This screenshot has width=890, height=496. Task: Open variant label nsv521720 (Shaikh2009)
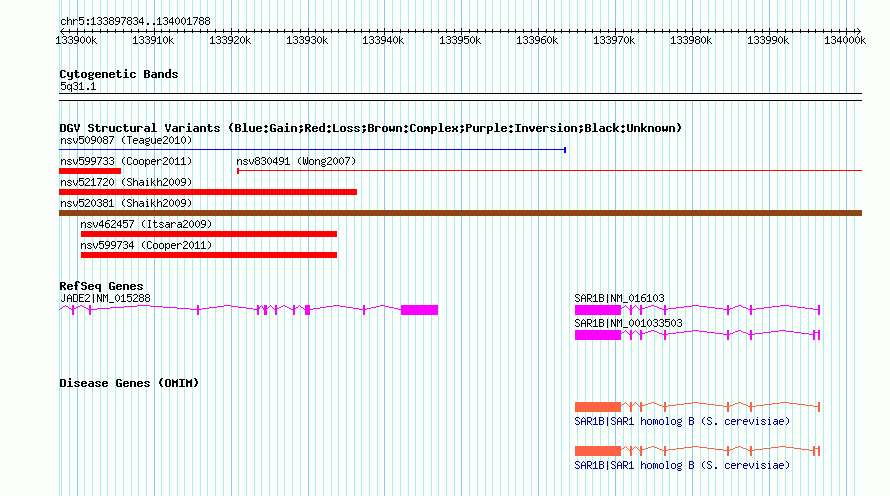(x=126, y=182)
